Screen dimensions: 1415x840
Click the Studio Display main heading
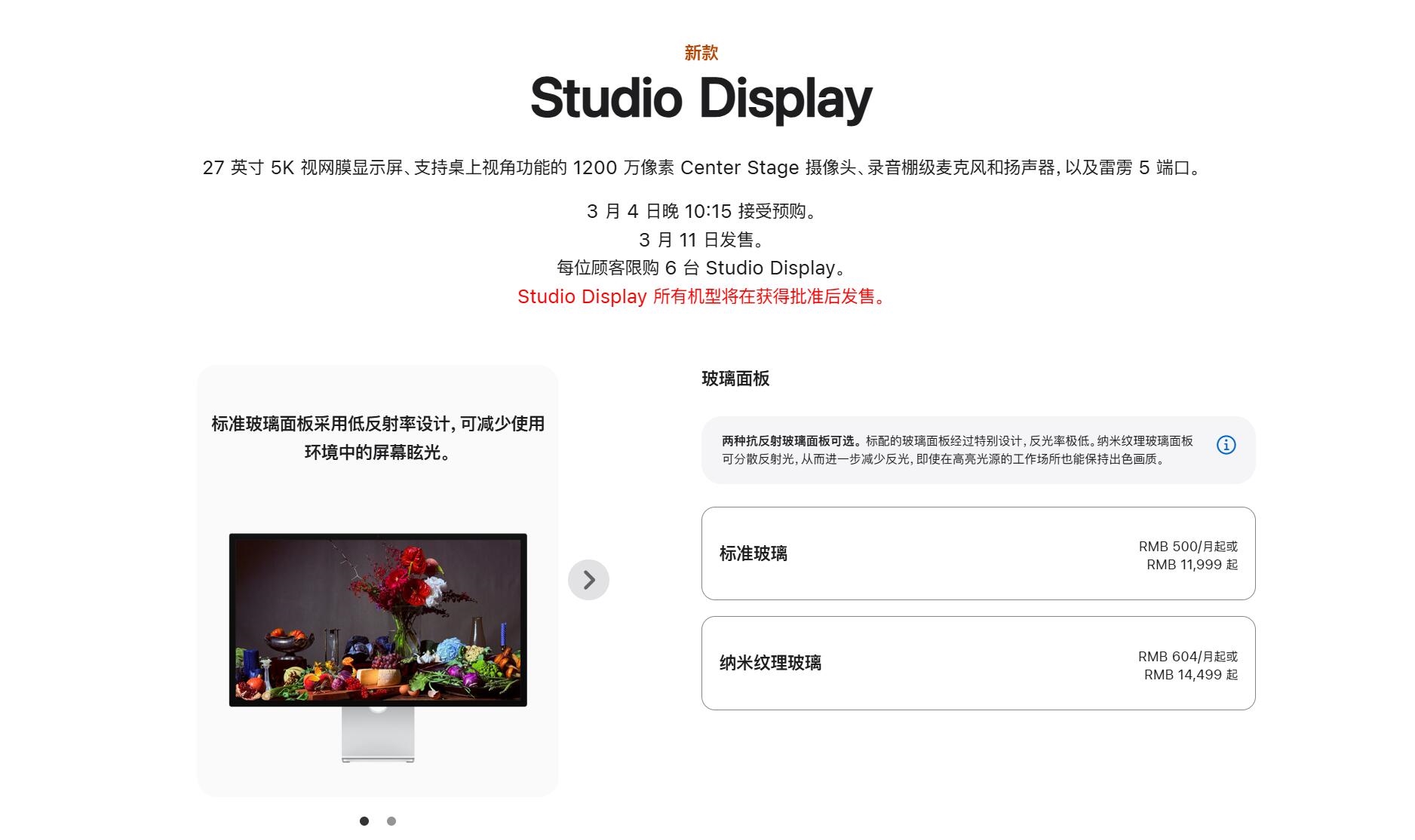(701, 99)
